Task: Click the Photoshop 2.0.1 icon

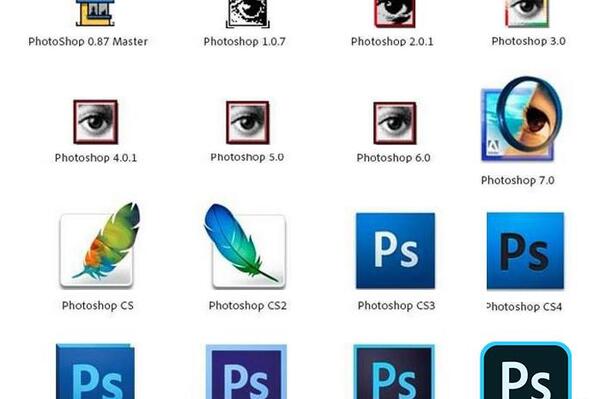Action: click(395, 14)
